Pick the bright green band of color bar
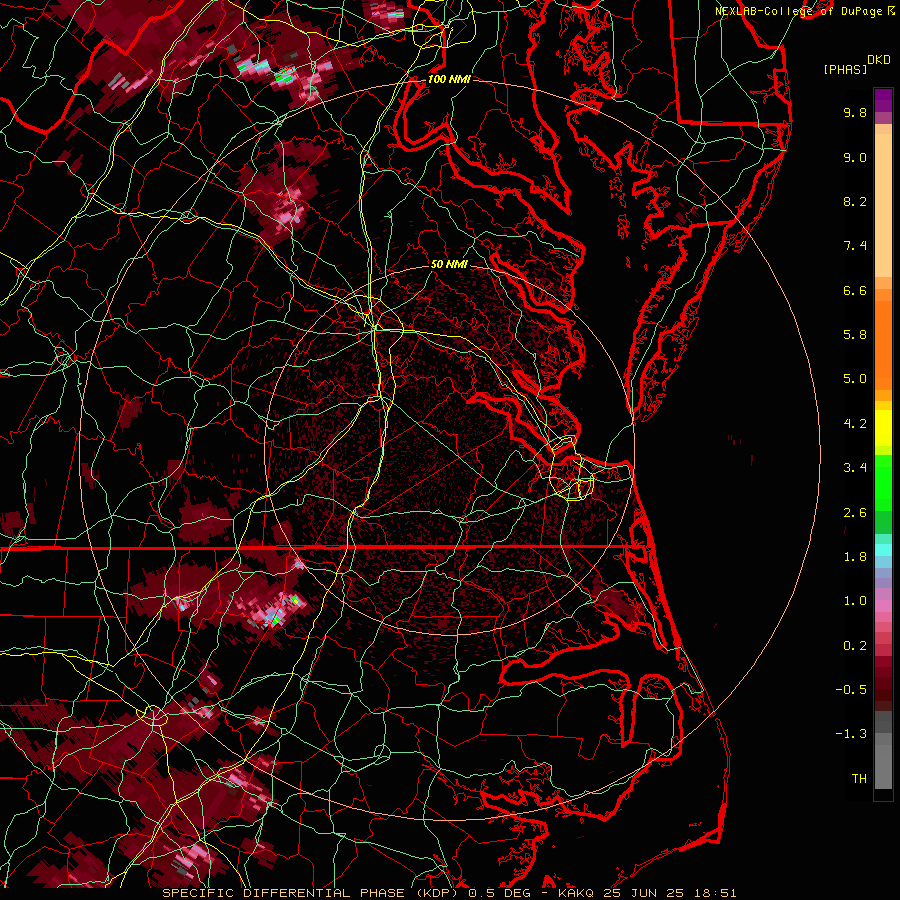This screenshot has height=900, width=900. pos(883,482)
